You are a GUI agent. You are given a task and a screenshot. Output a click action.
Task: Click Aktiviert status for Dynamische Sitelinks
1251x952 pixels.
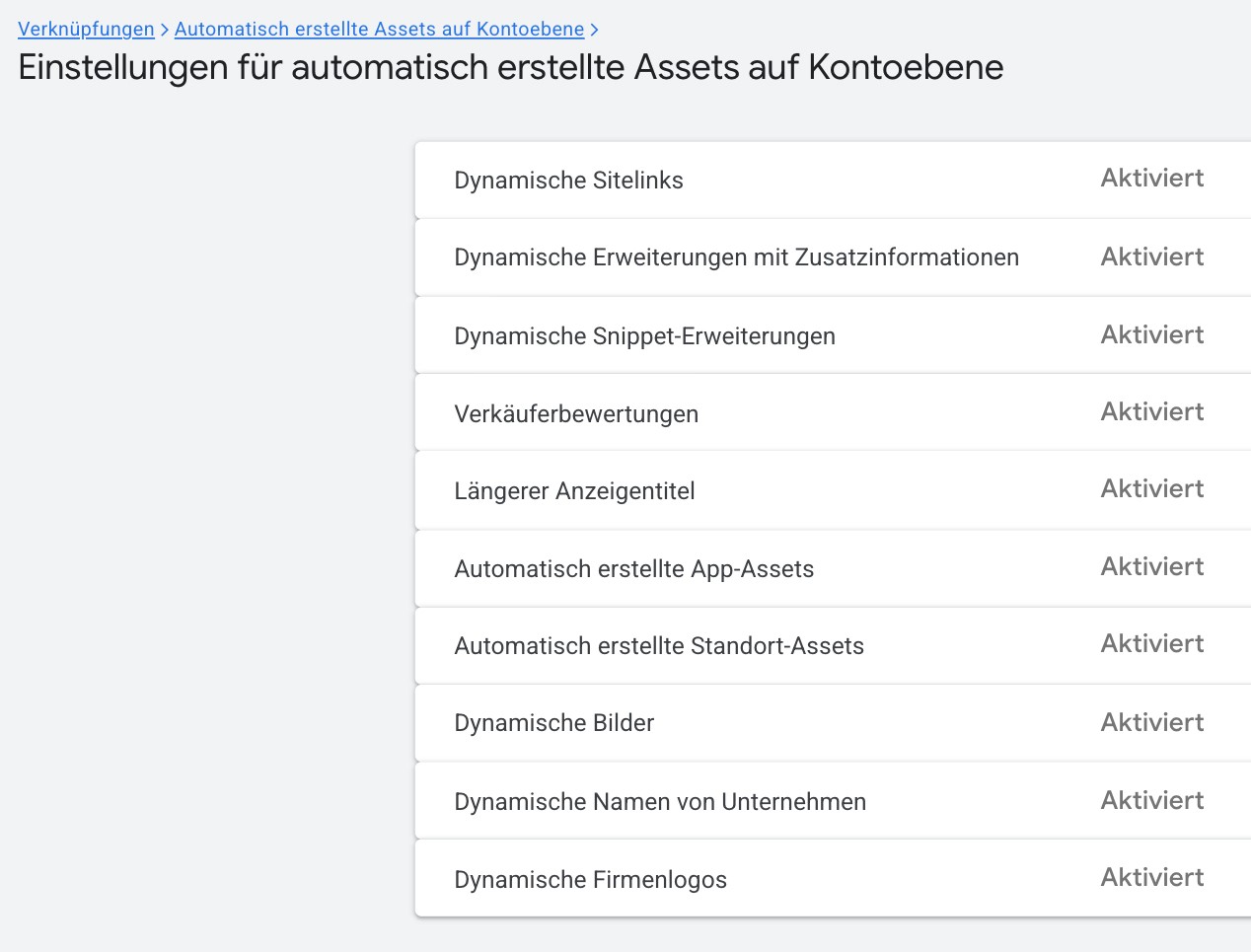pos(1151,178)
